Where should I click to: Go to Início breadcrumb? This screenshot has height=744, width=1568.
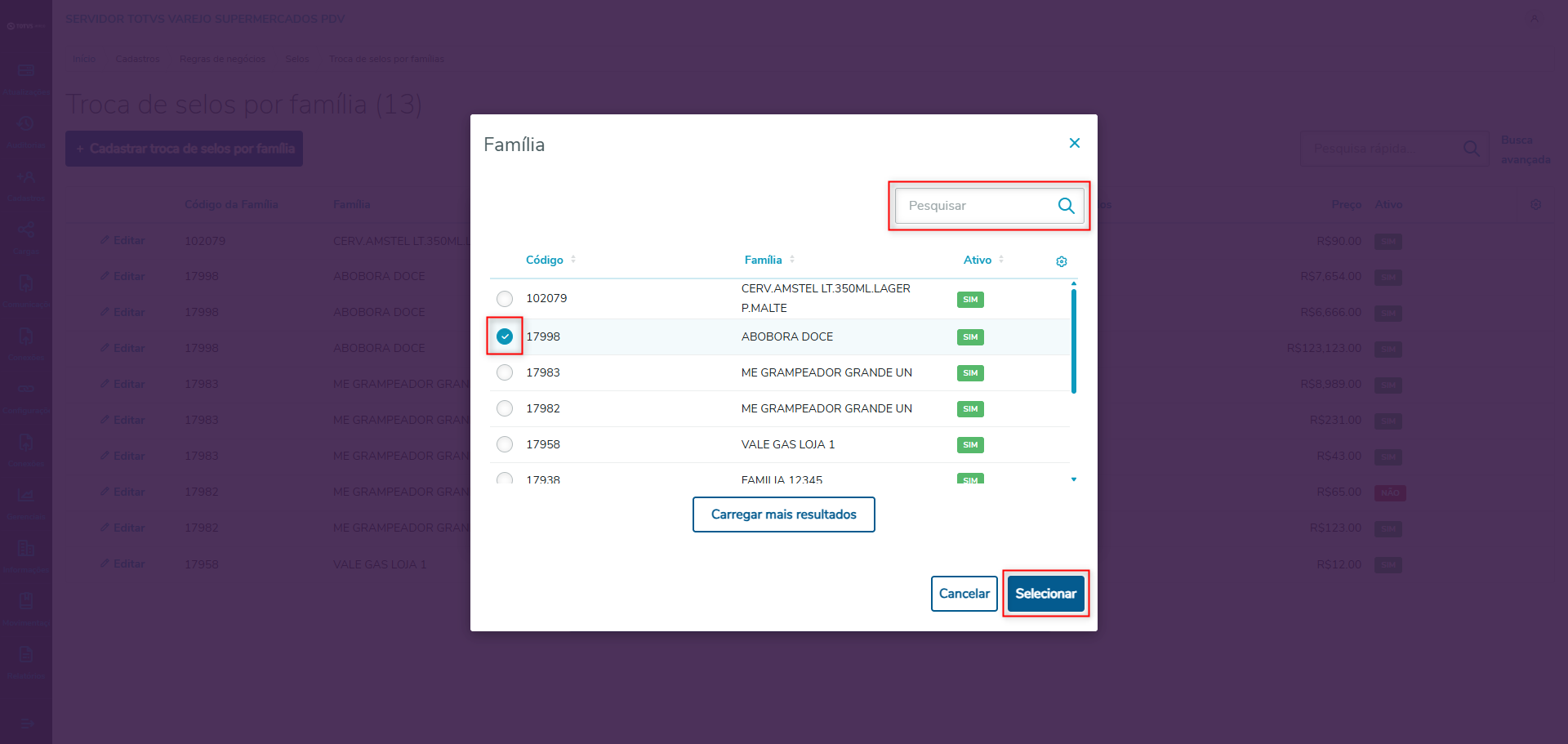(x=83, y=59)
